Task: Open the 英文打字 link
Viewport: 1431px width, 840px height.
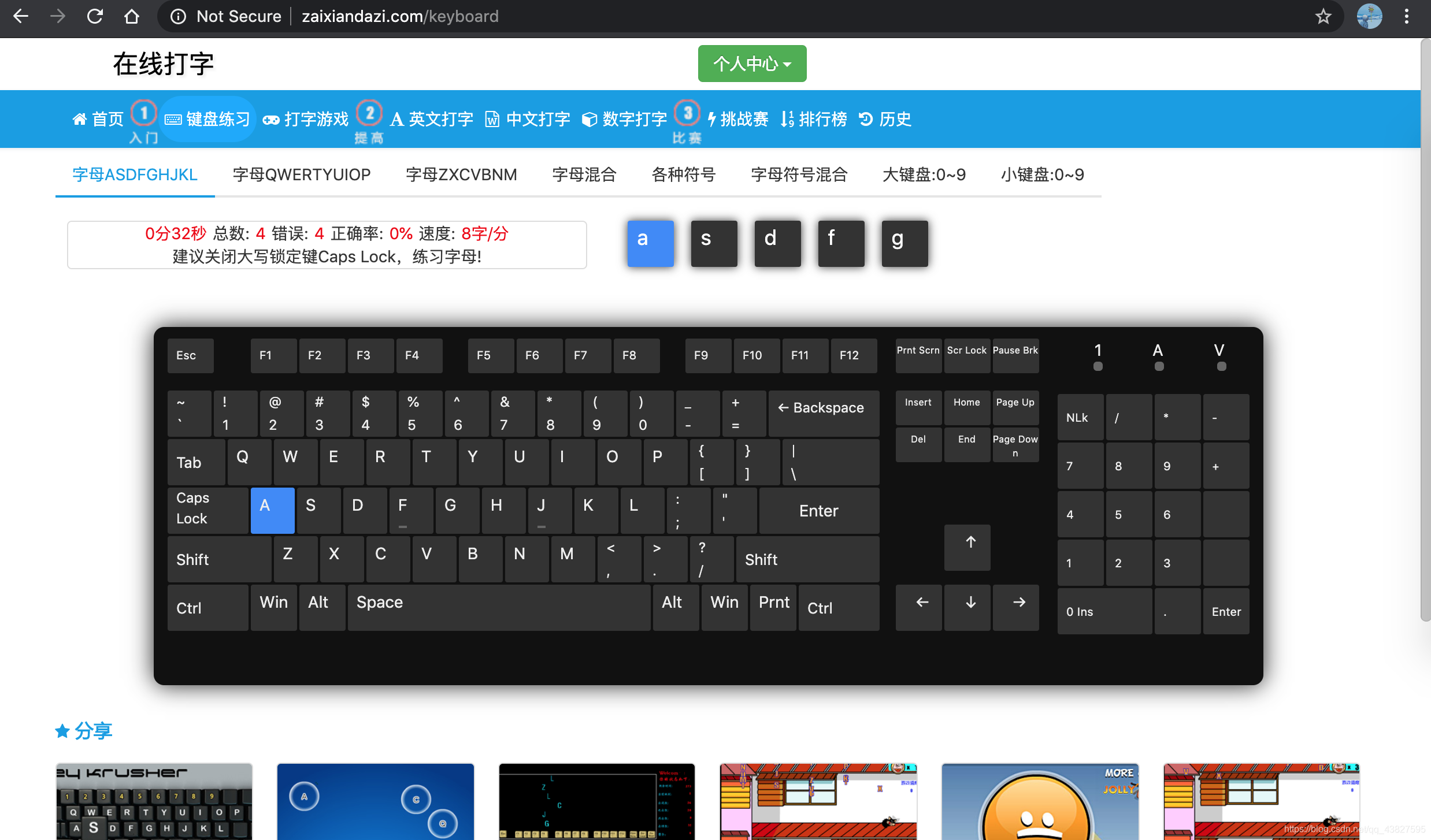Action: click(432, 120)
